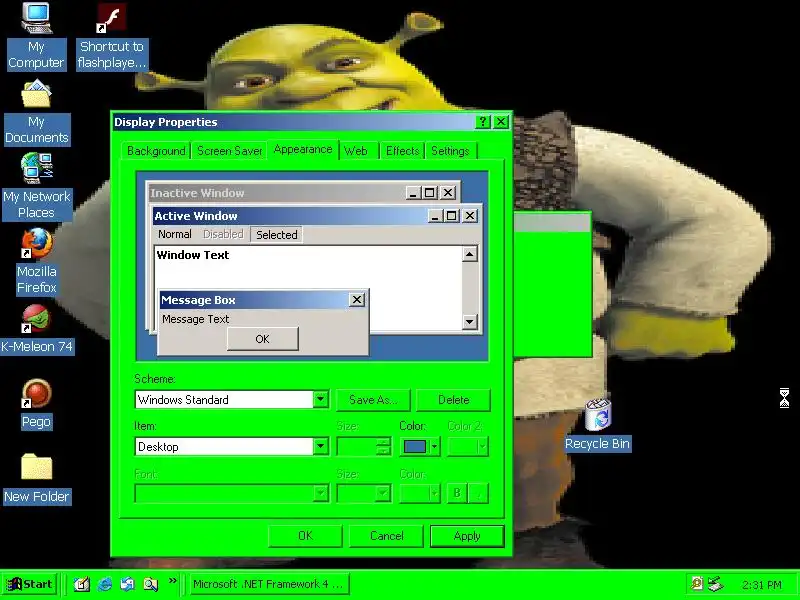Click the Delete scheme button

tap(454, 400)
